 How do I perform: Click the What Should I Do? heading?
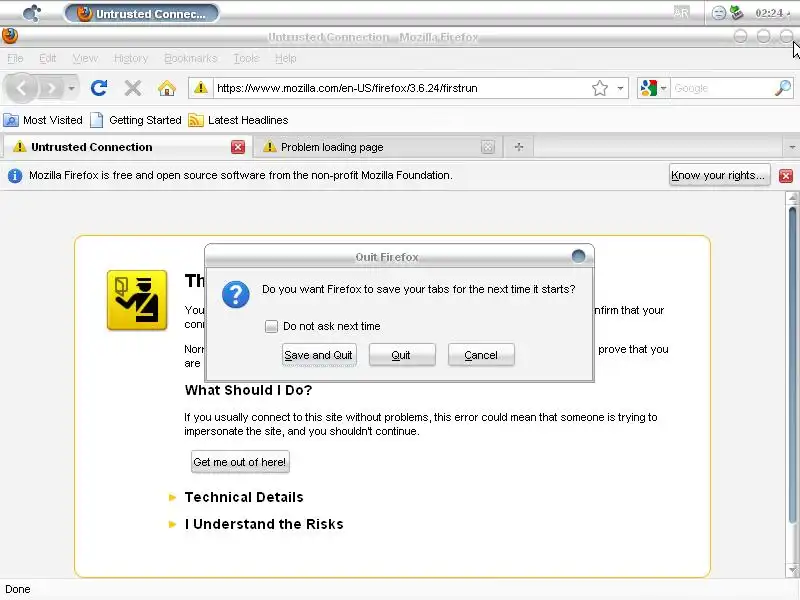248,390
